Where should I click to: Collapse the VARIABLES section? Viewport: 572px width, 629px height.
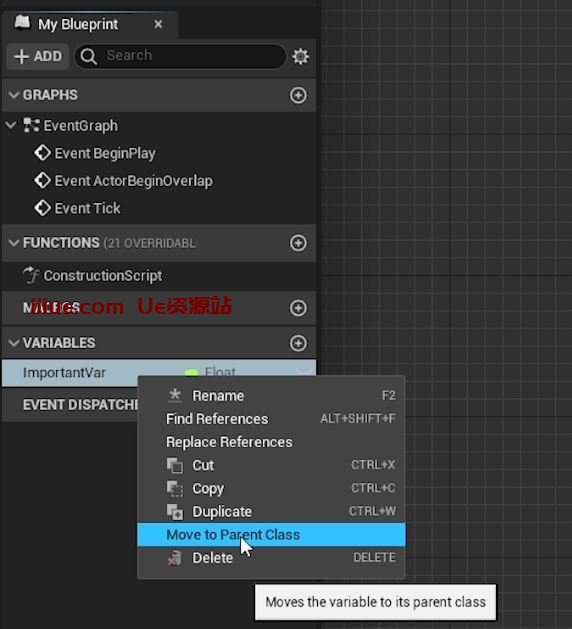pyautogui.click(x=14, y=343)
